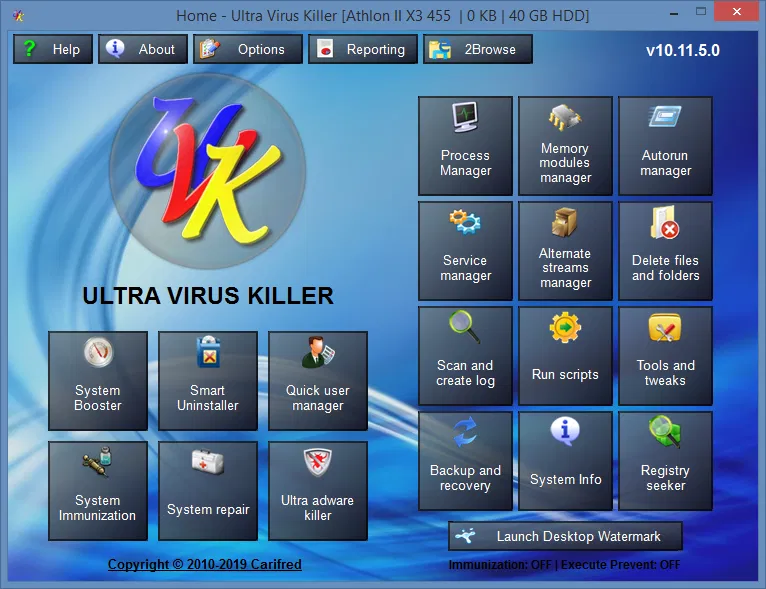Click the ULTRA VIRUS KILLER heading
Screen dimensions: 766x589
pos(208,296)
